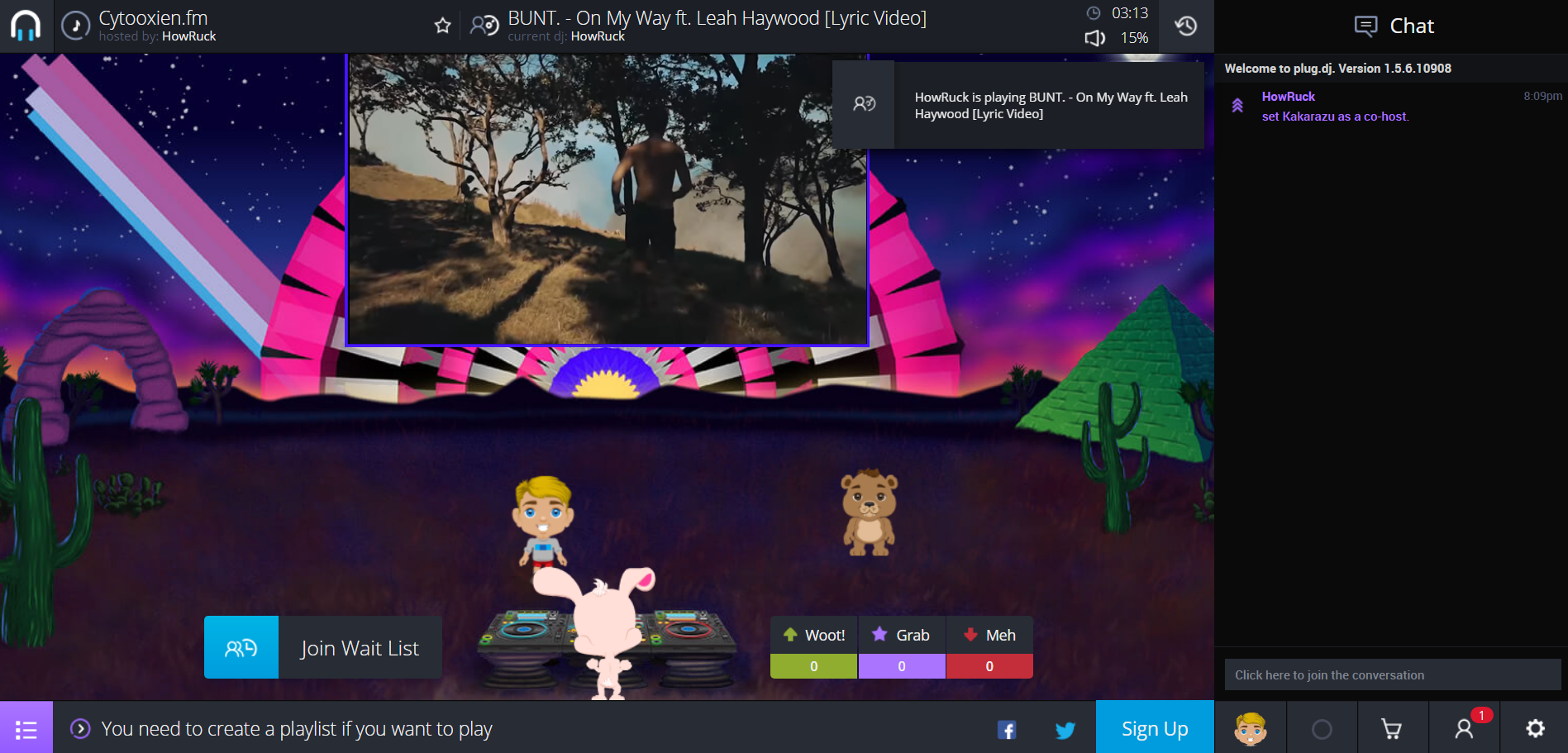This screenshot has width=1568, height=753.
Task: Click the notification popup DJ icon
Action: click(x=865, y=104)
